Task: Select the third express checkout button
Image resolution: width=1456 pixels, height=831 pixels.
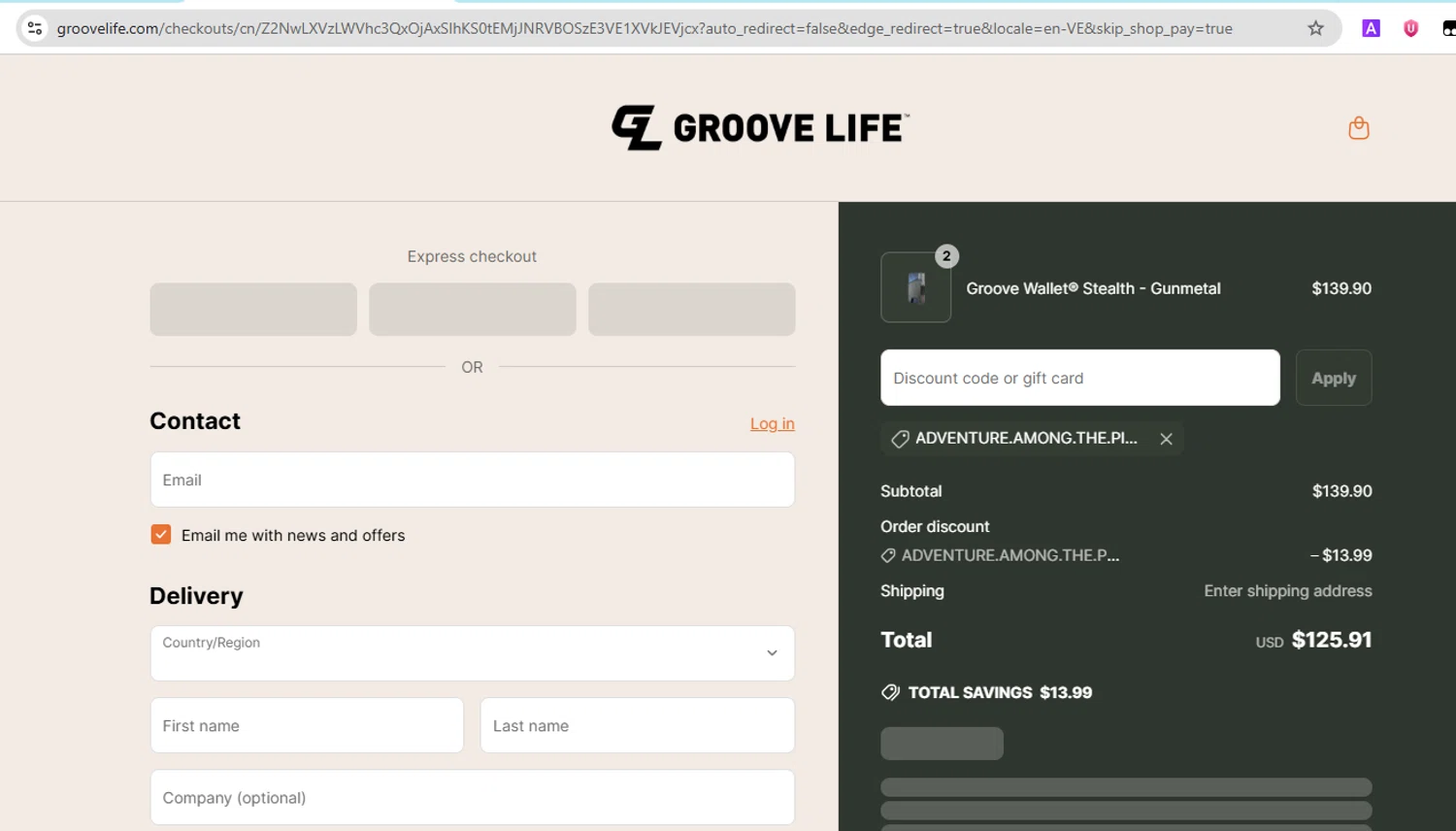Action: (x=692, y=309)
